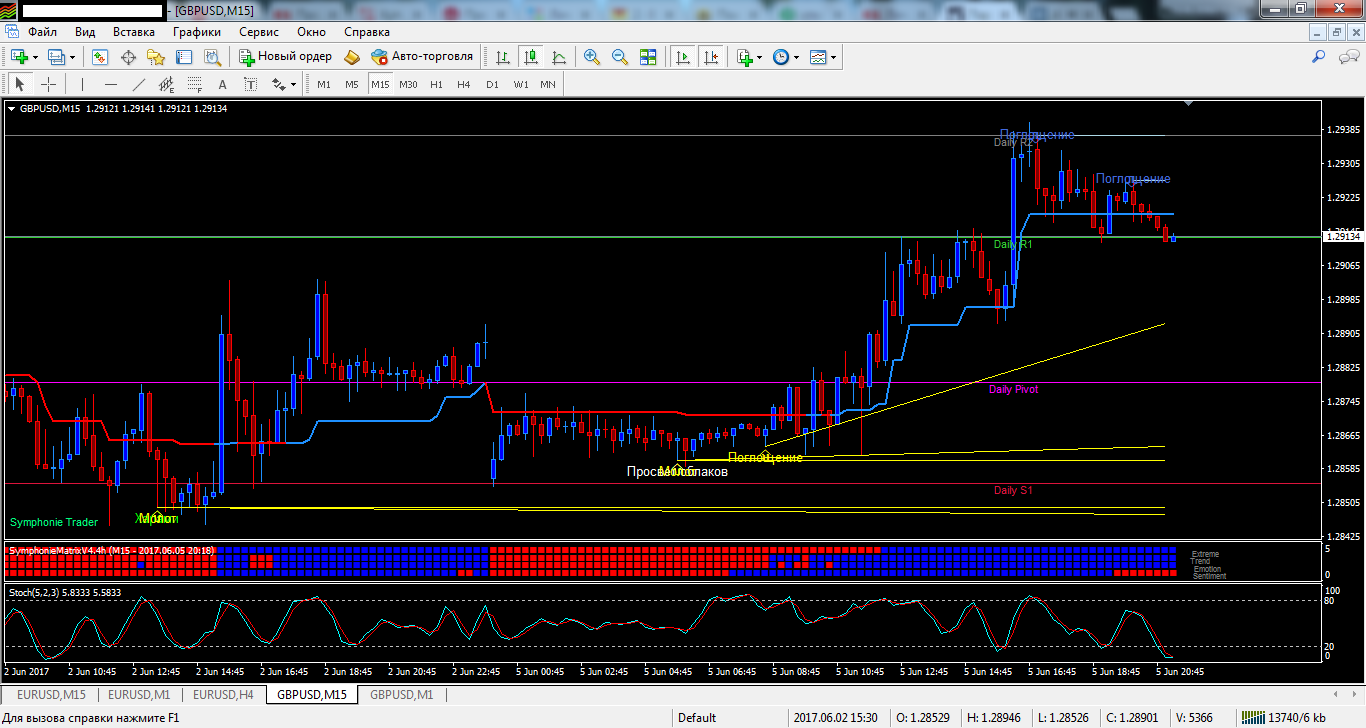The image size is (1366, 728).
Task: Select the Vertical Line drawing tool
Action: click(x=83, y=84)
